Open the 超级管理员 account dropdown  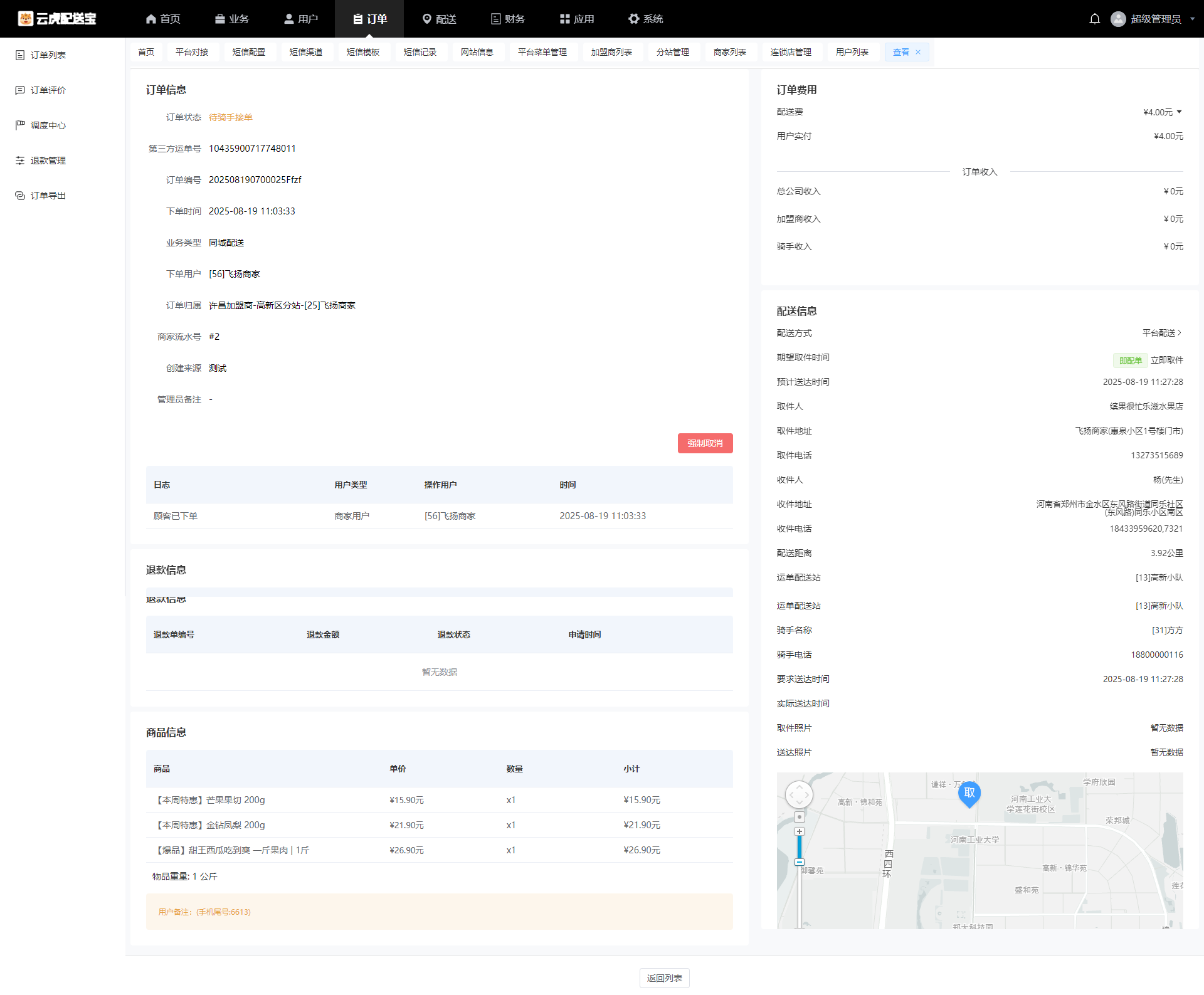(1154, 19)
